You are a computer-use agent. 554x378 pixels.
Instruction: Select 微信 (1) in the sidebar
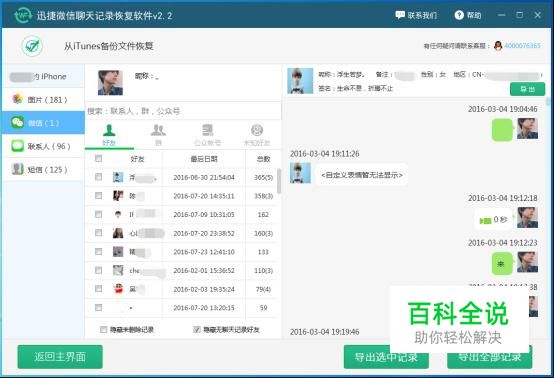tap(43, 123)
